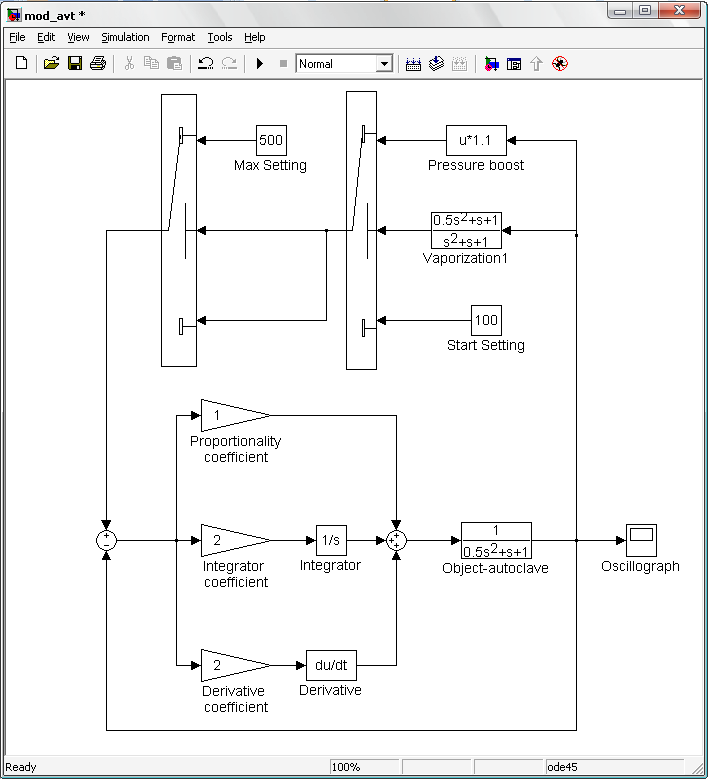
Task: Click the Debug toolbar icon
Action: pos(560,64)
